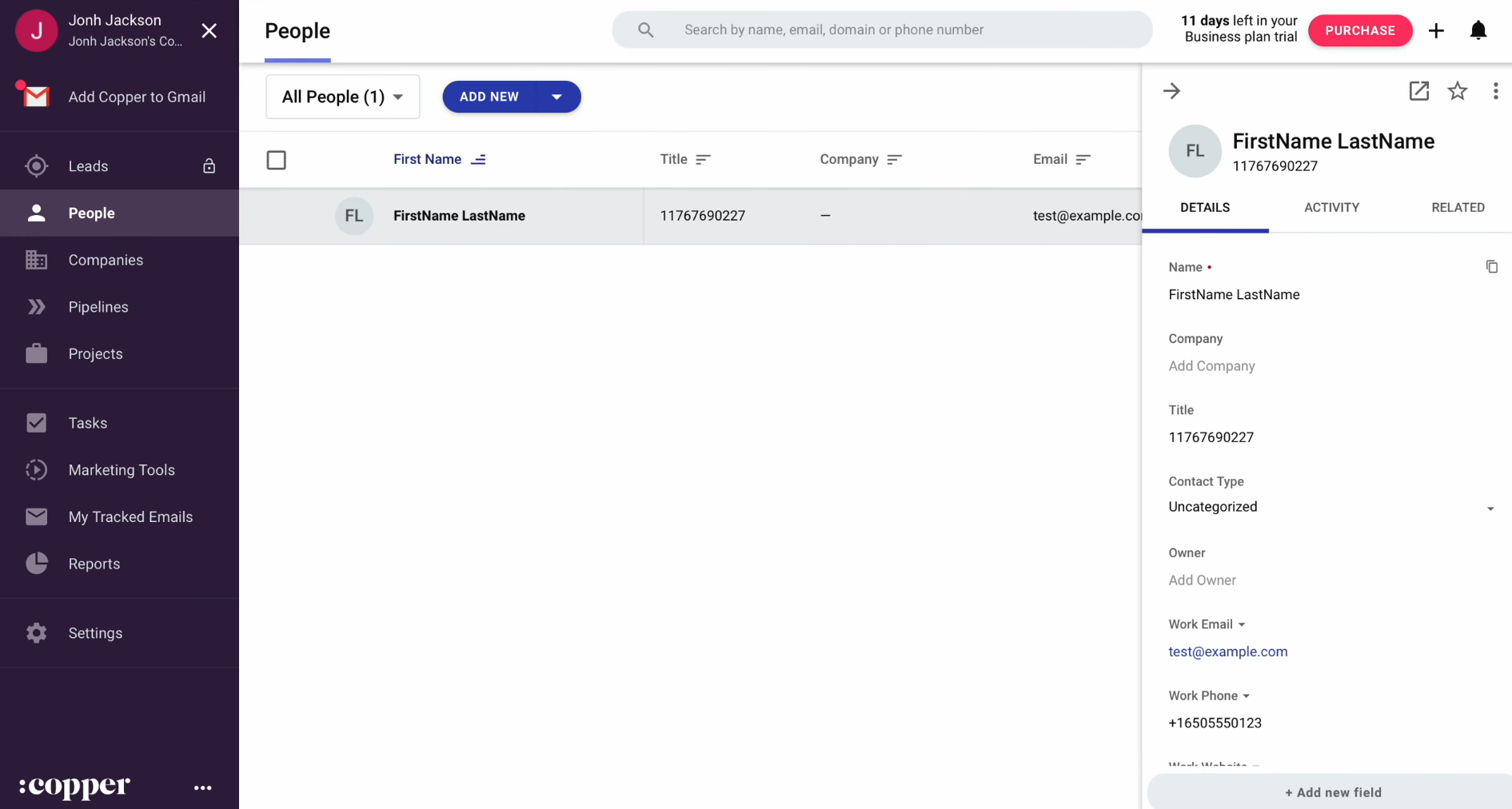
Task: Open the test@example.com email link
Action: click(x=1227, y=652)
